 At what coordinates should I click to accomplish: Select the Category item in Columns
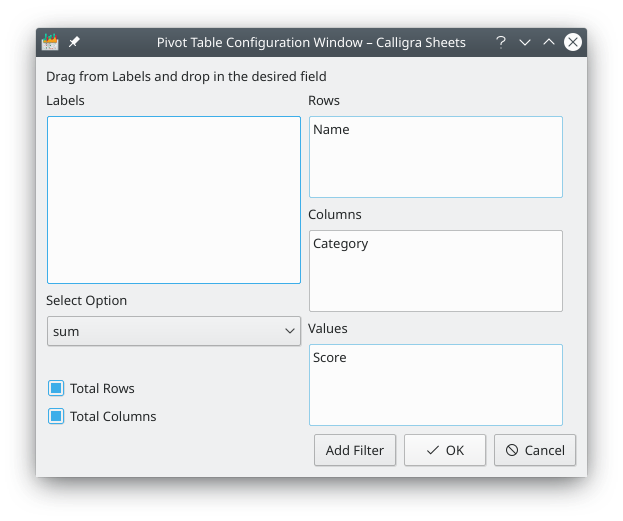(x=341, y=244)
